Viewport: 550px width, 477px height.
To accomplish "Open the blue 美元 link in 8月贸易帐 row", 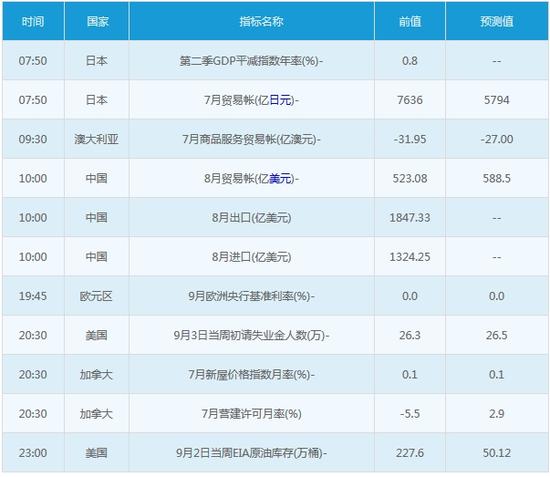I will click(280, 179).
